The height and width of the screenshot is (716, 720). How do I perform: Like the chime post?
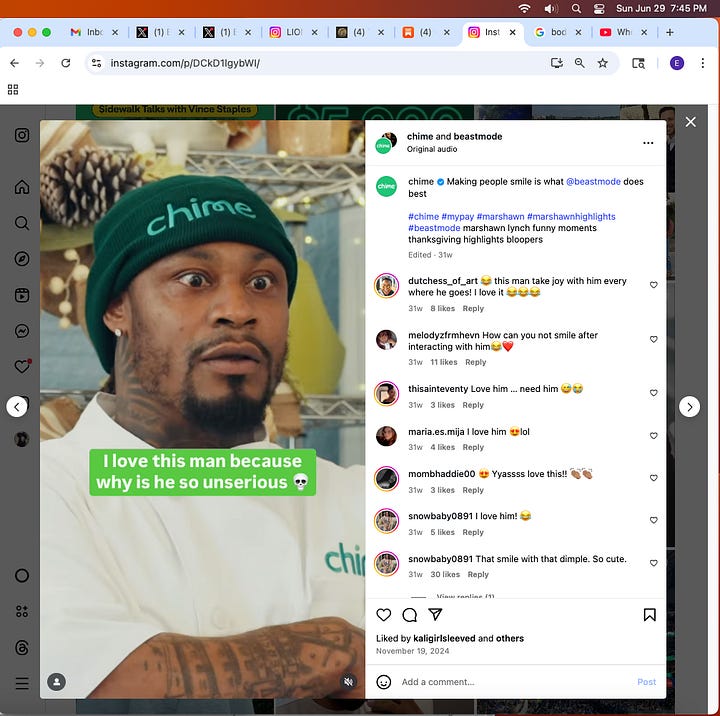tap(383, 615)
